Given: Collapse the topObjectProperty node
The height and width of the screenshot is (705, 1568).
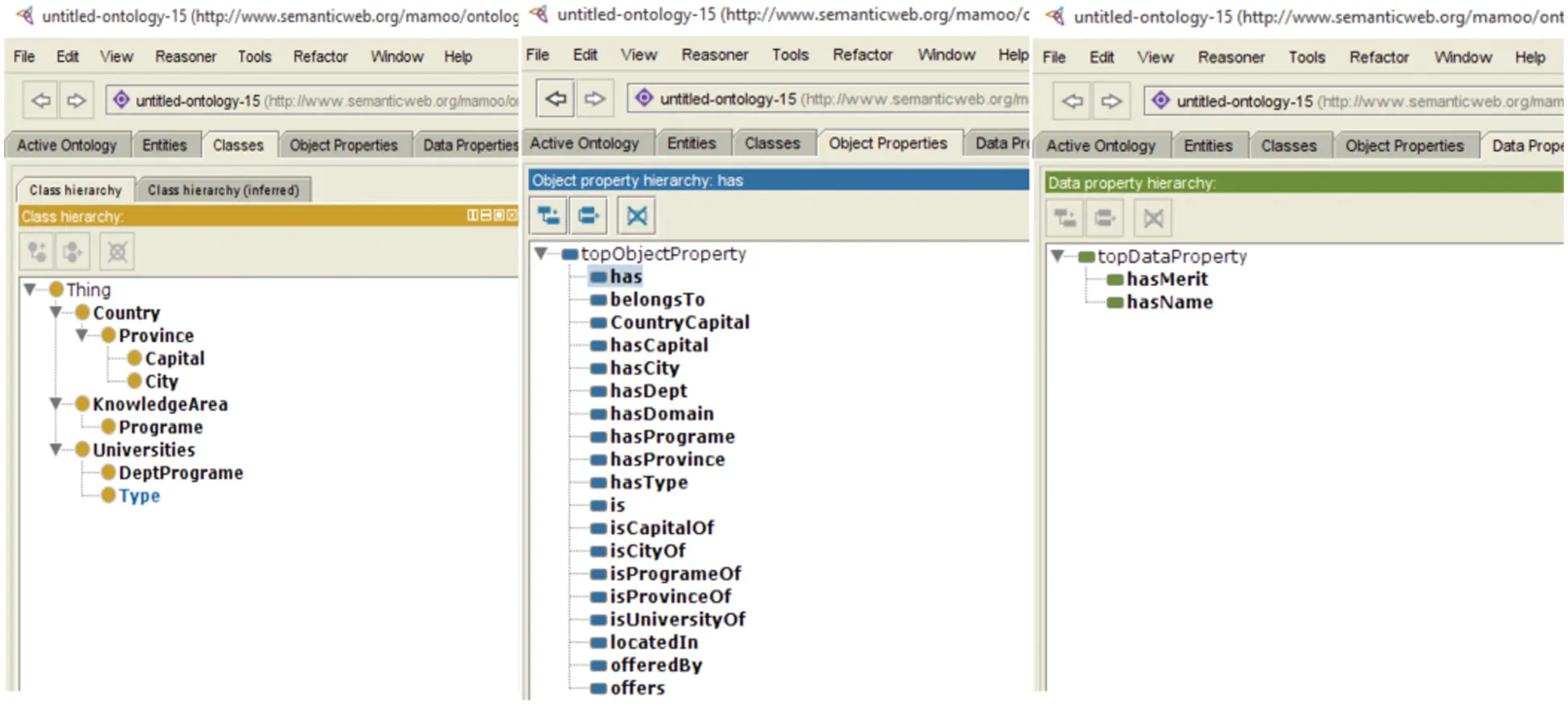Looking at the screenshot, I should point(542,253).
